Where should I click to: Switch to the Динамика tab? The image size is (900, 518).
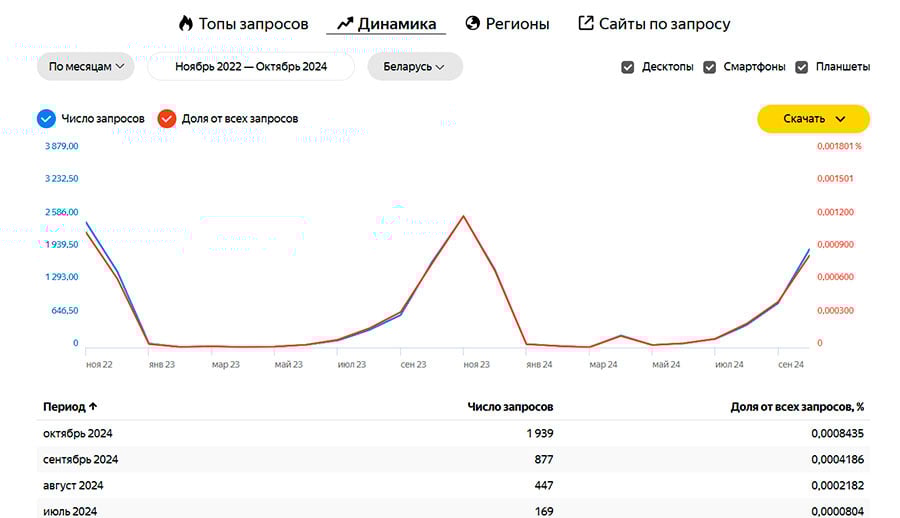[x=386, y=24]
